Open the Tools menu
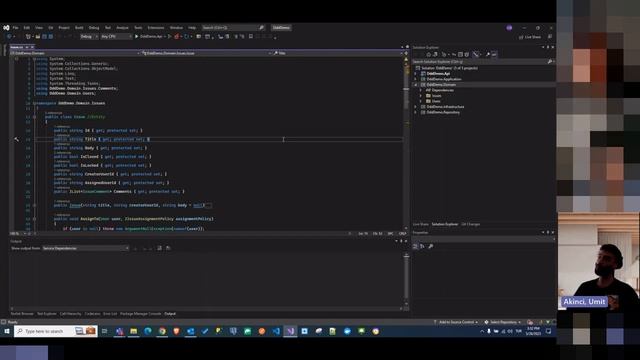640x360 pixels. [x=138, y=28]
